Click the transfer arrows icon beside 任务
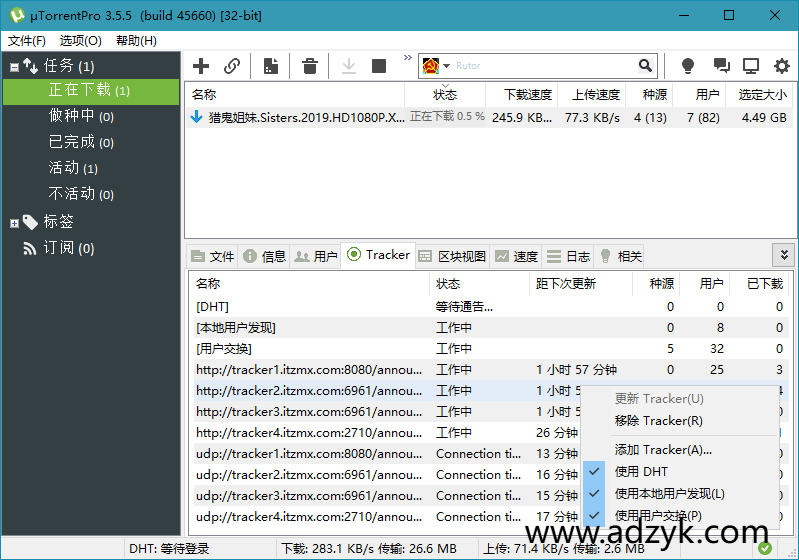Viewport: 799px width, 560px height. 30,66
